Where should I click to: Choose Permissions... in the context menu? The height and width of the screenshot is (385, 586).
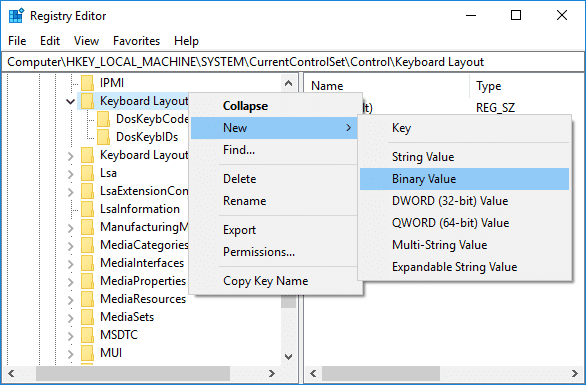pos(275,252)
